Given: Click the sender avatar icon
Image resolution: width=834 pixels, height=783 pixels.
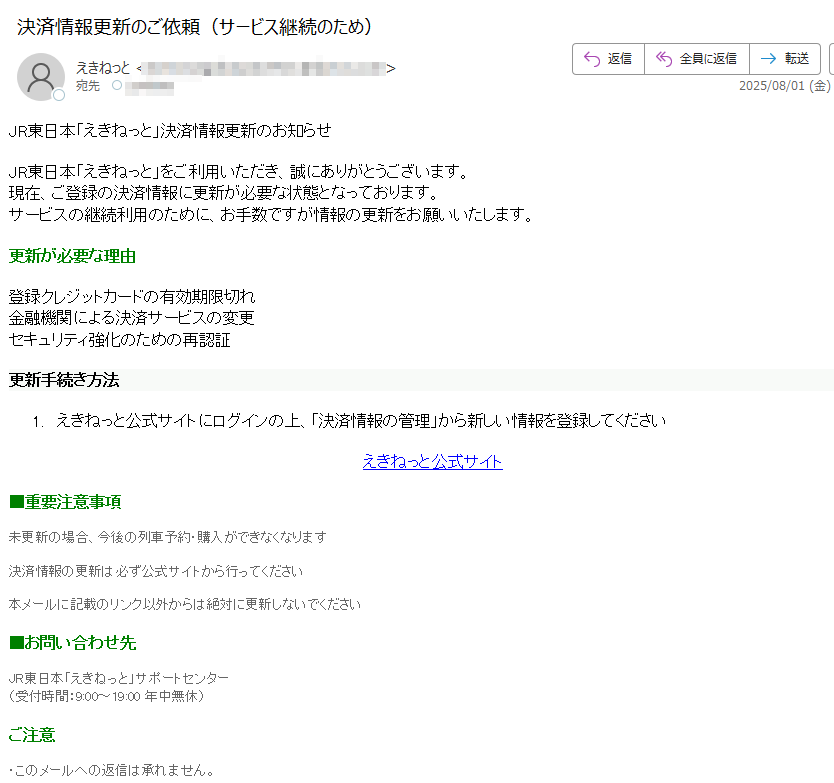Looking at the screenshot, I should click(40, 77).
